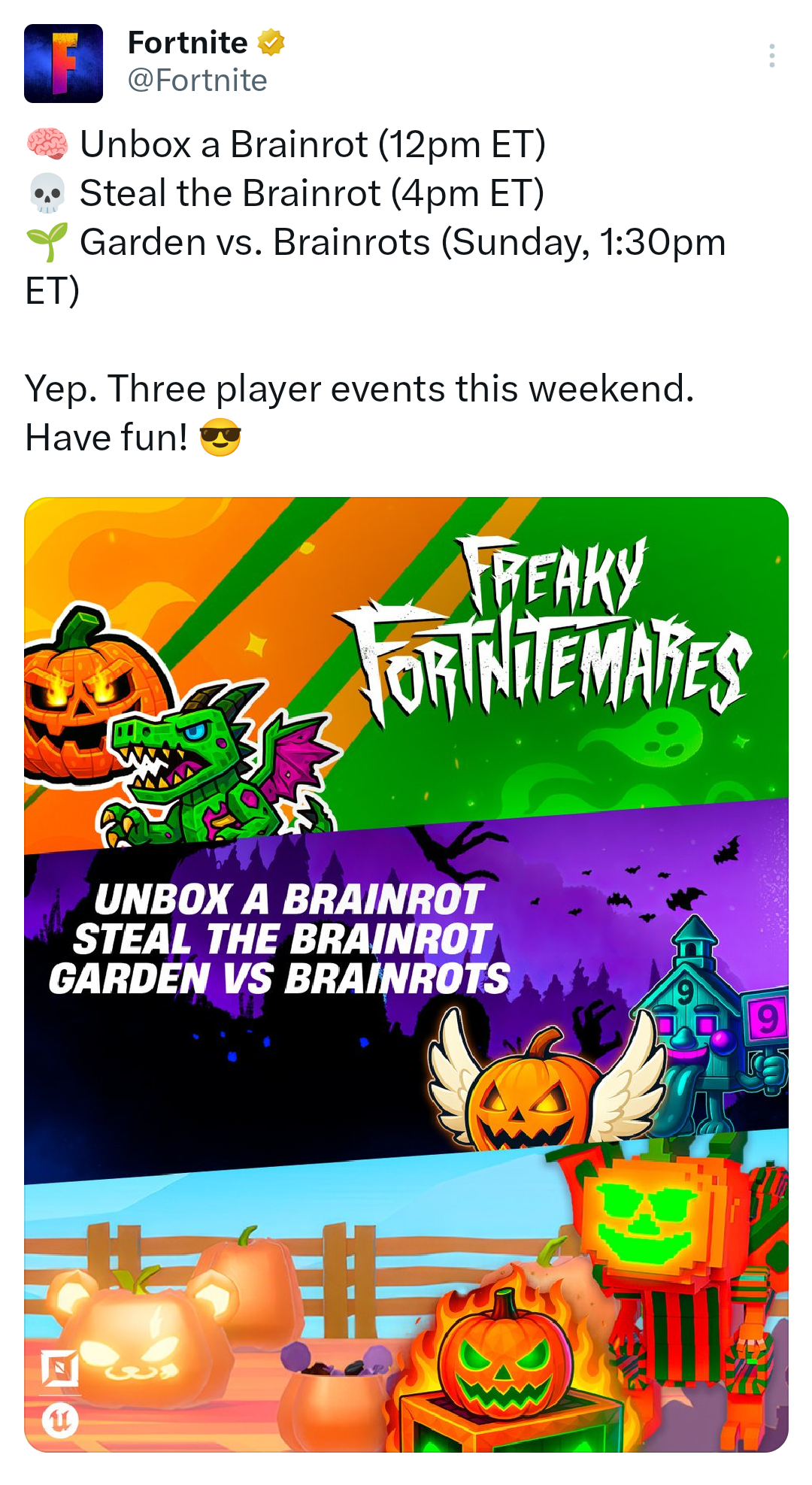Click the Yep. Three player events text

[x=359, y=389]
